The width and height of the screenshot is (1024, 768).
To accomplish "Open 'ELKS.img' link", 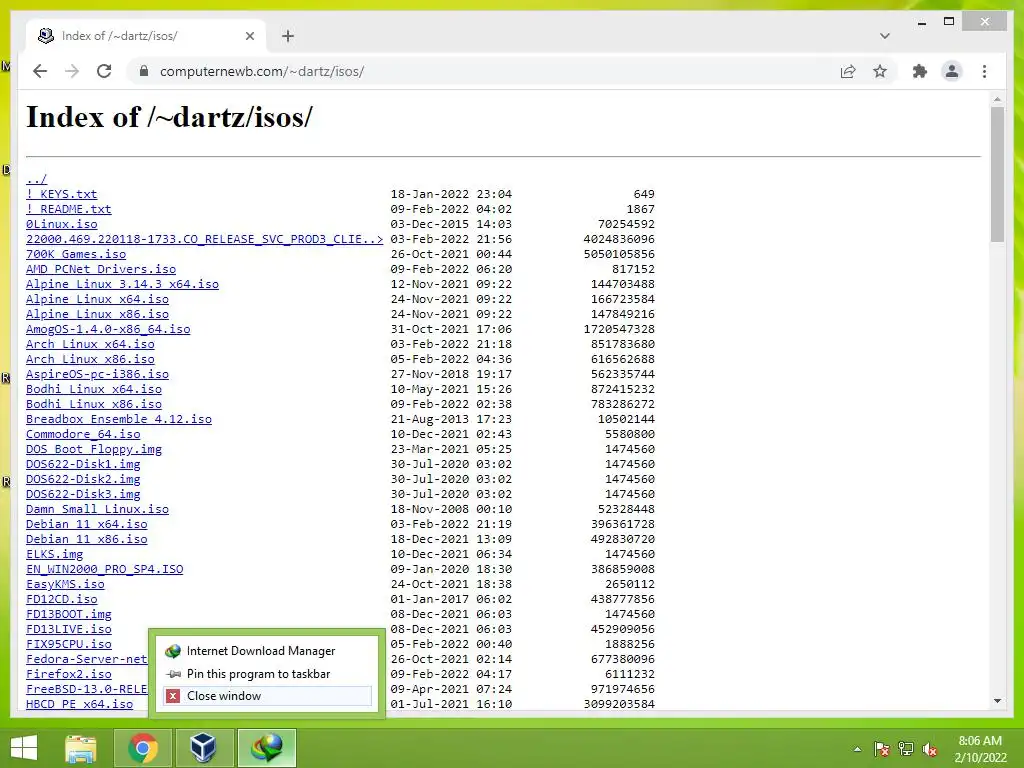I will tap(54, 554).
